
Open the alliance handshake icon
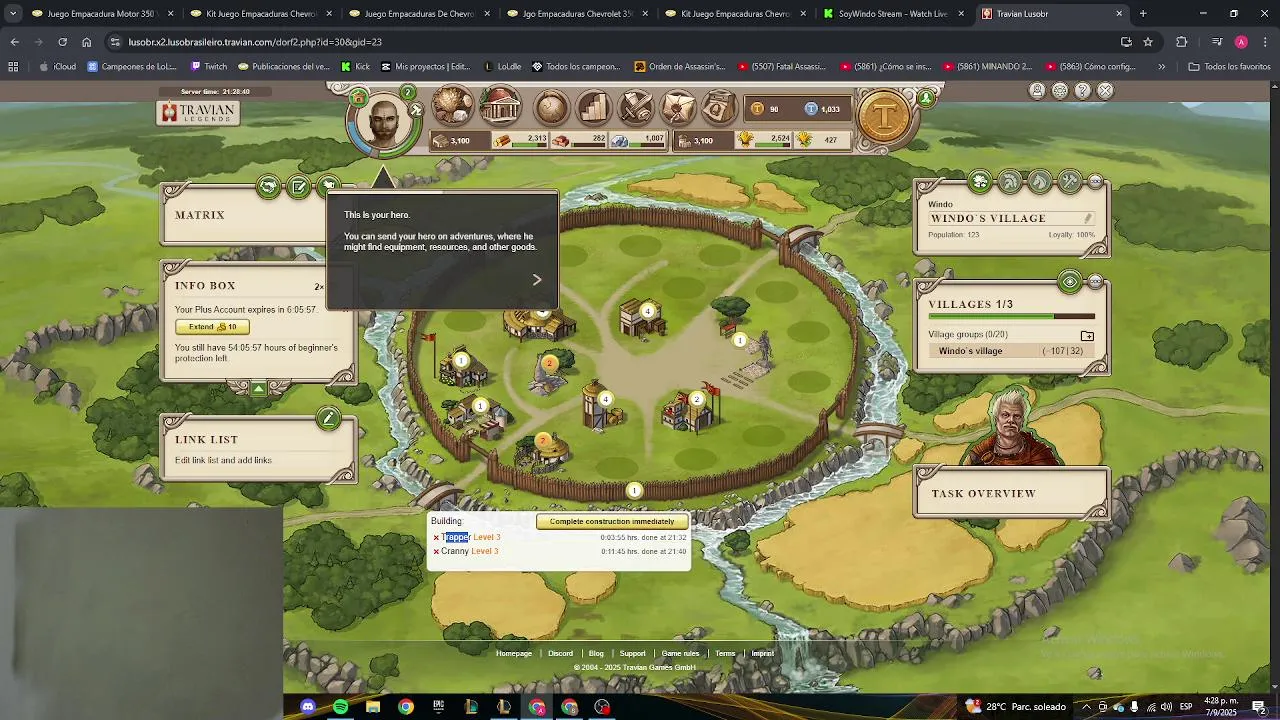click(x=268, y=187)
